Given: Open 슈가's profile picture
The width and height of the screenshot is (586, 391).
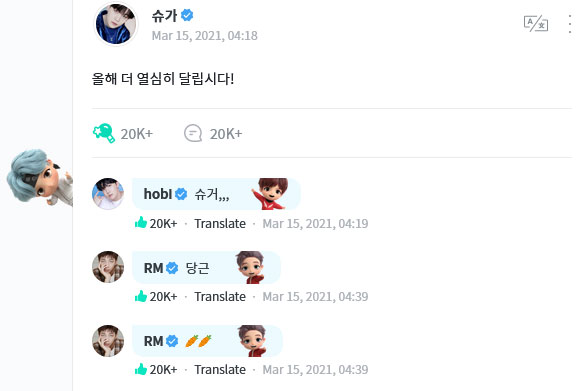Looking at the screenshot, I should 116,24.
